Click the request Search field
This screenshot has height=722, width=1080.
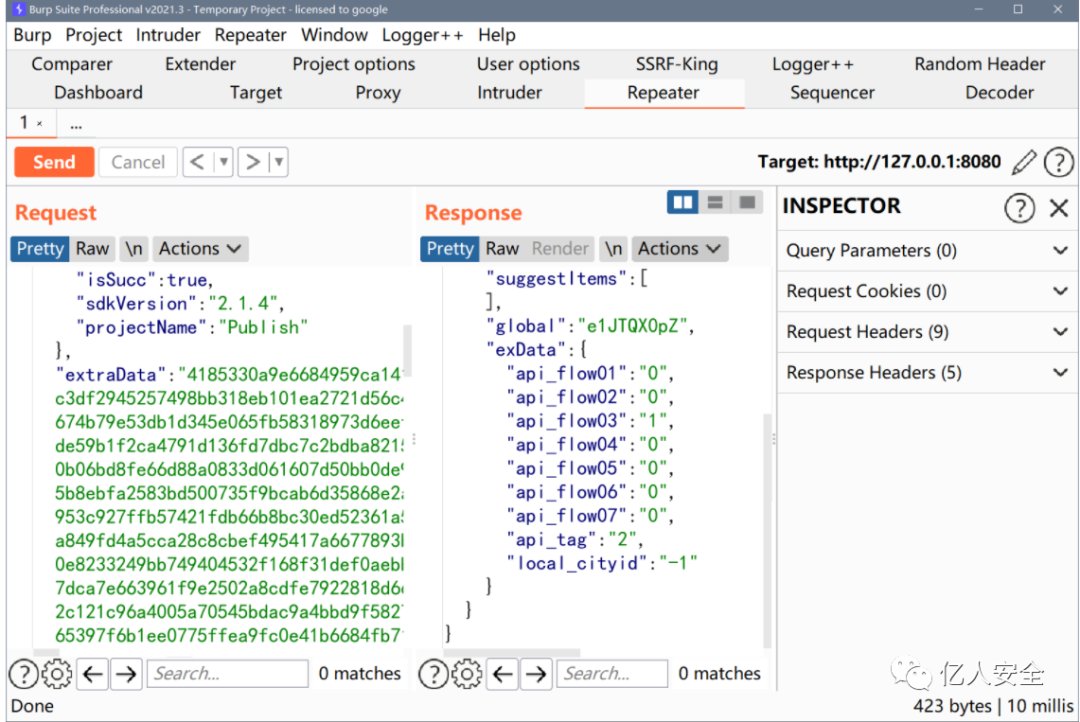[227, 674]
